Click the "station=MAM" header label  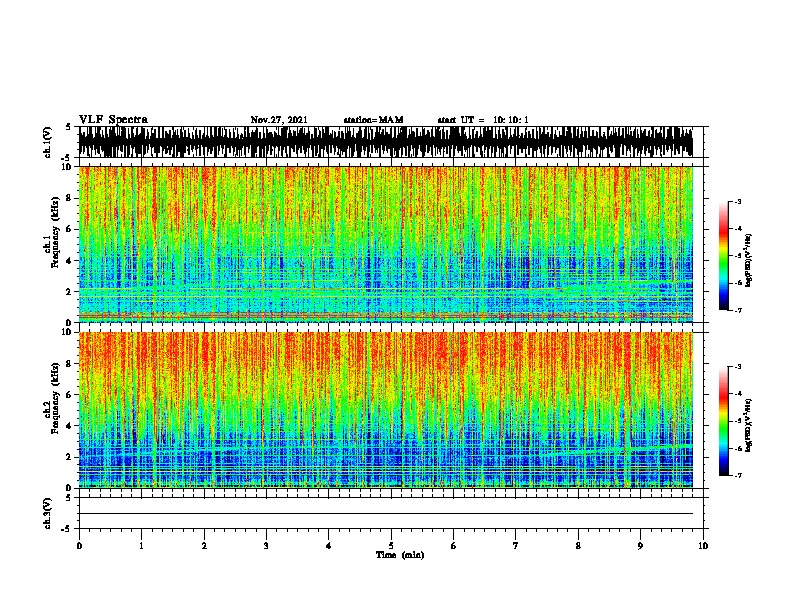coord(373,120)
